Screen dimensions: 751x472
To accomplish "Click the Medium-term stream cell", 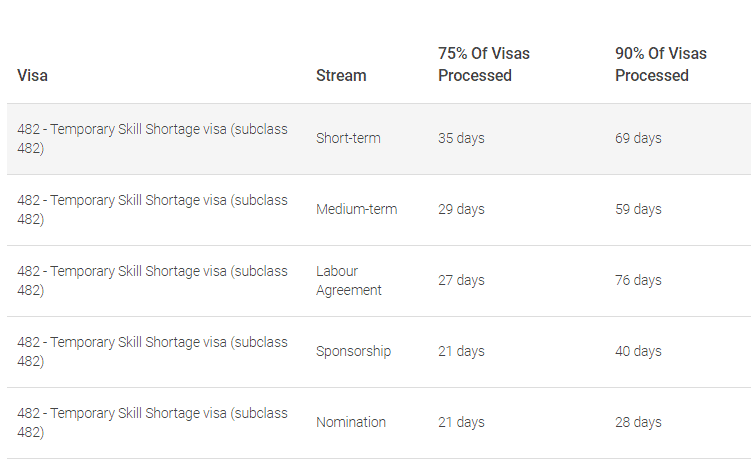I will (356, 209).
